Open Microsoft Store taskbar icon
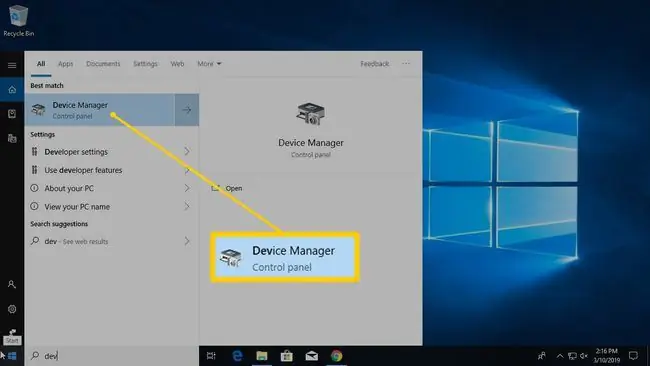The height and width of the screenshot is (366, 650). (286, 356)
